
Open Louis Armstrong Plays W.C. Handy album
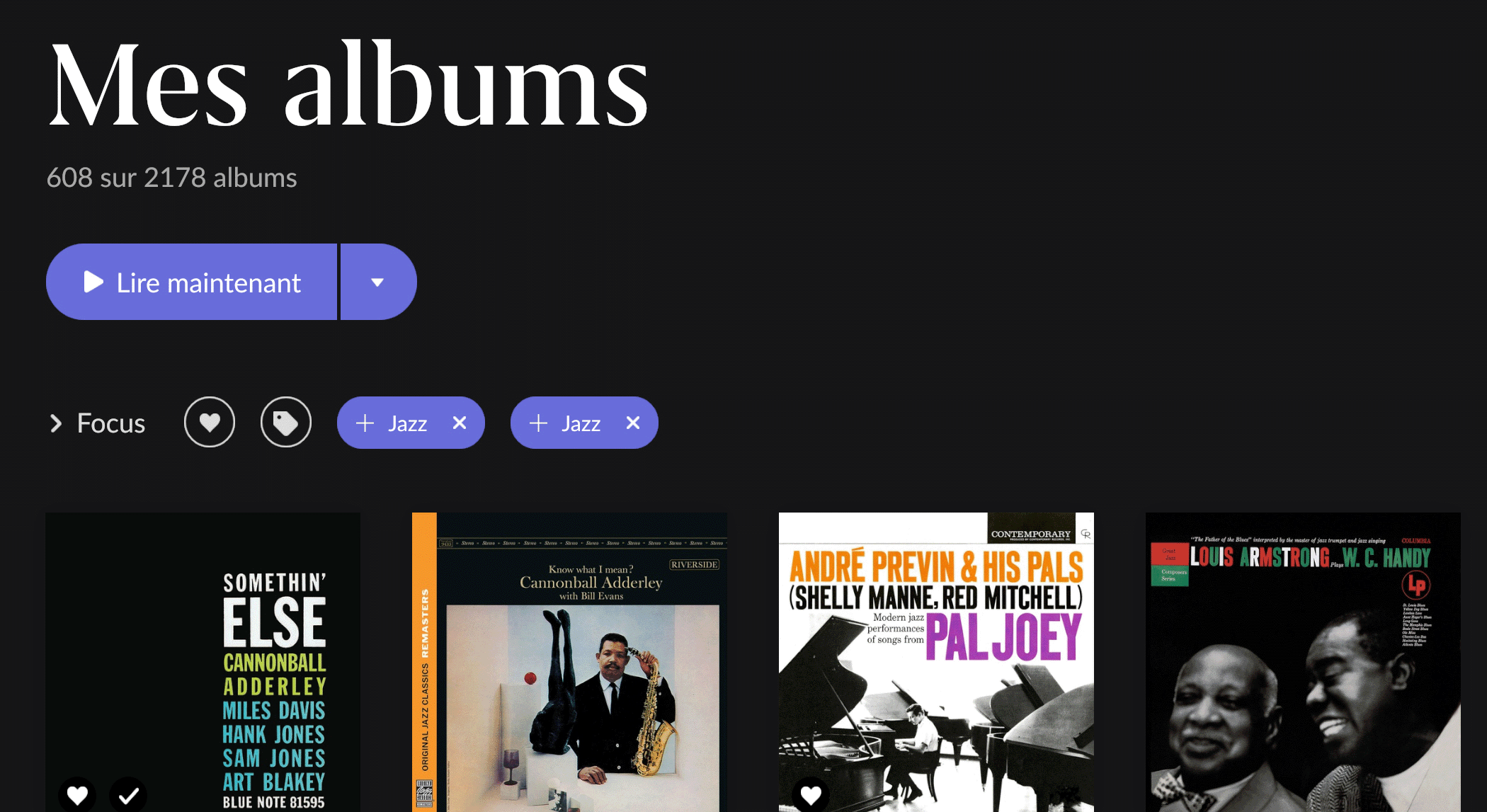1303,662
